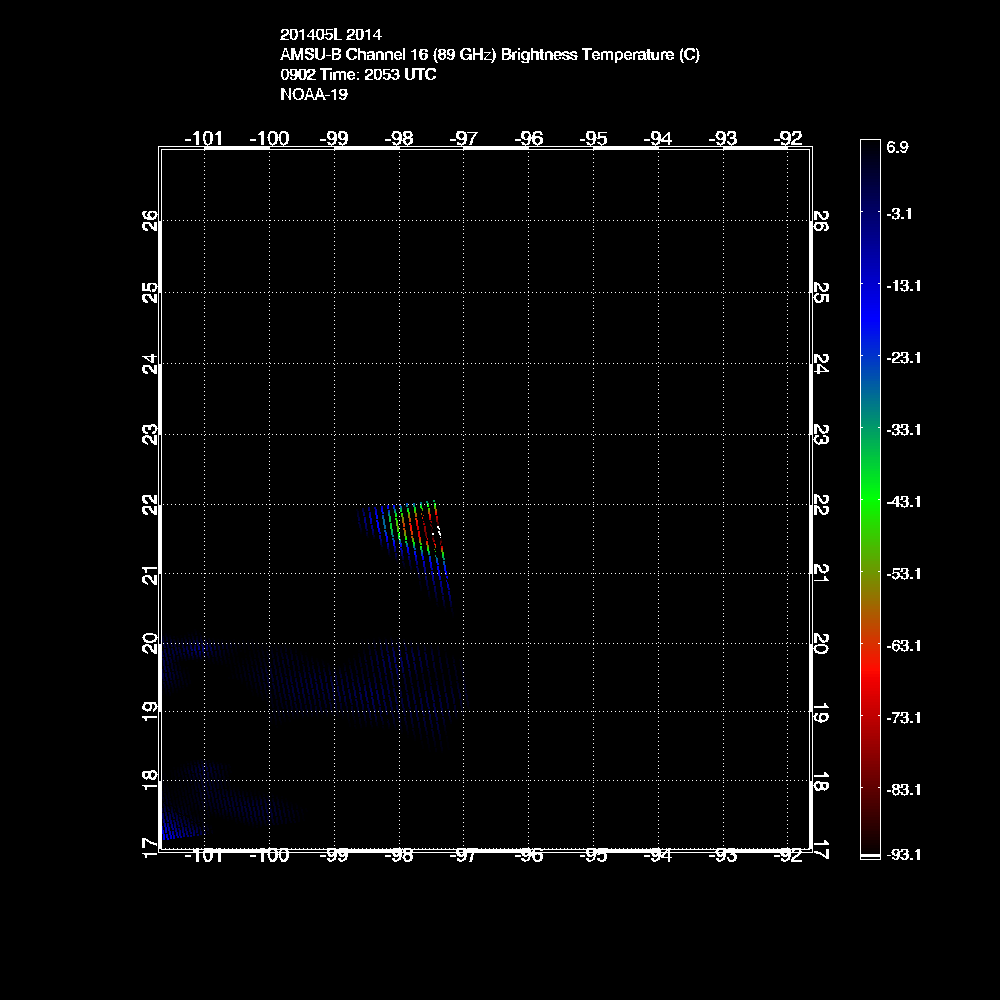The image size is (1000, 1000).
Task: Click the -95 longitude label on top axis
Action: [x=594, y=138]
